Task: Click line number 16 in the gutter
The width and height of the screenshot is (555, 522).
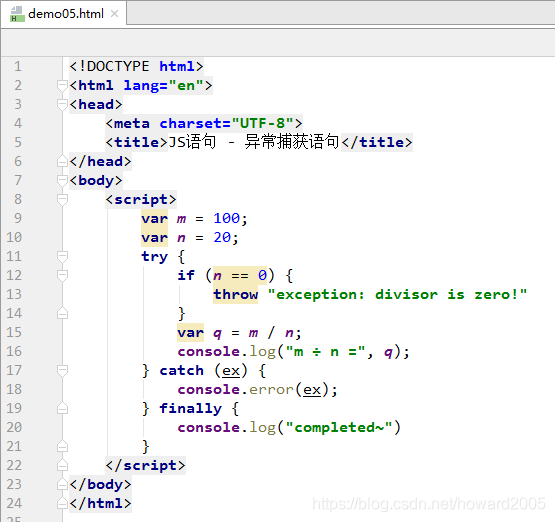Action: [14, 351]
